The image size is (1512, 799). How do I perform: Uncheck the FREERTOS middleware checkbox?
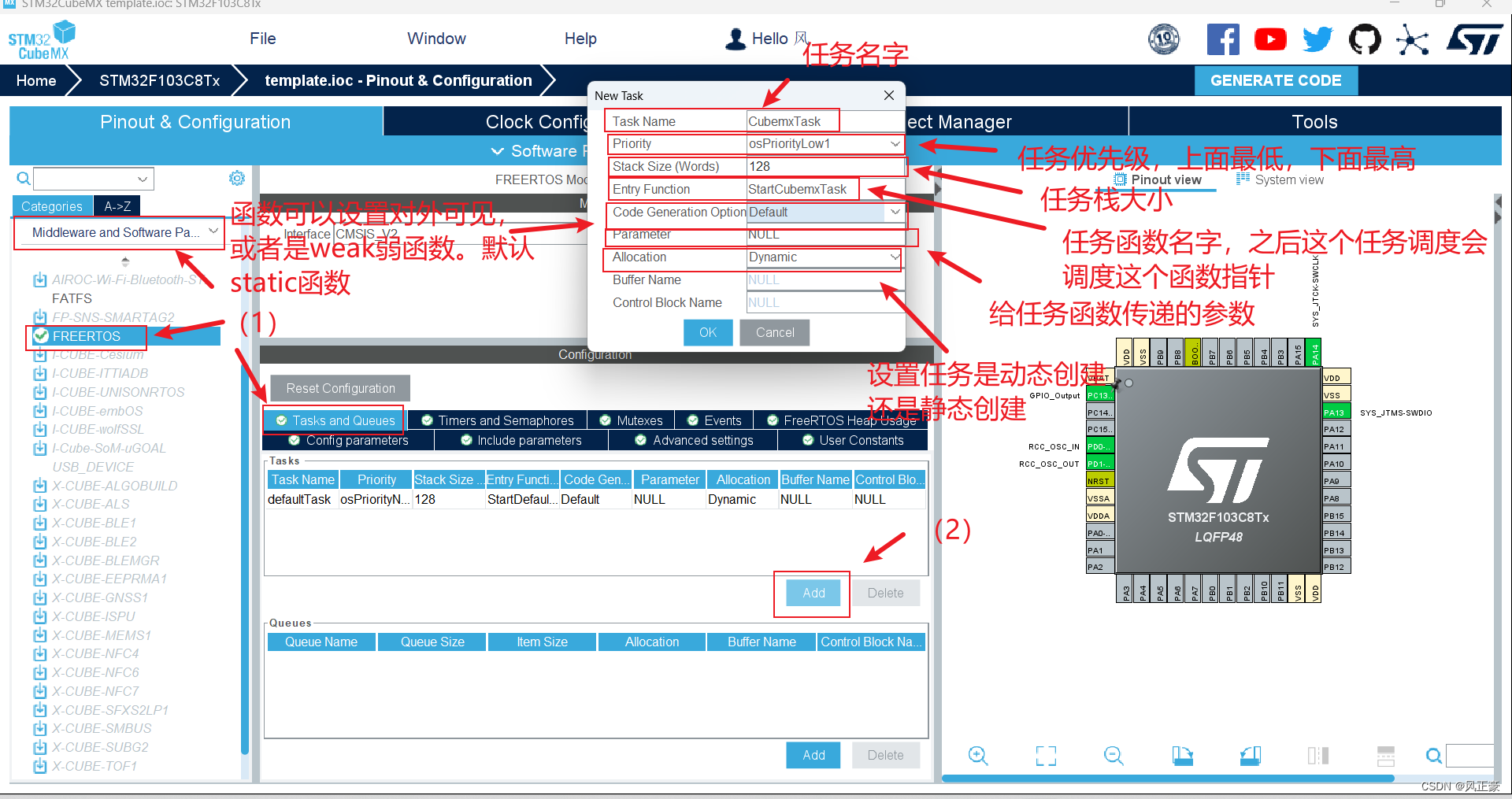(39, 336)
